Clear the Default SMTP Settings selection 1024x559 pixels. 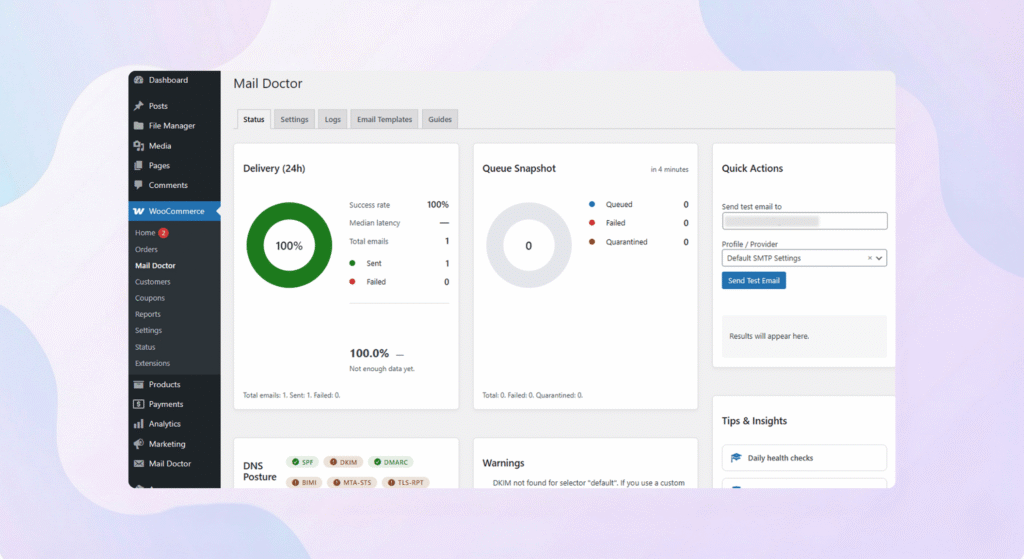point(869,258)
